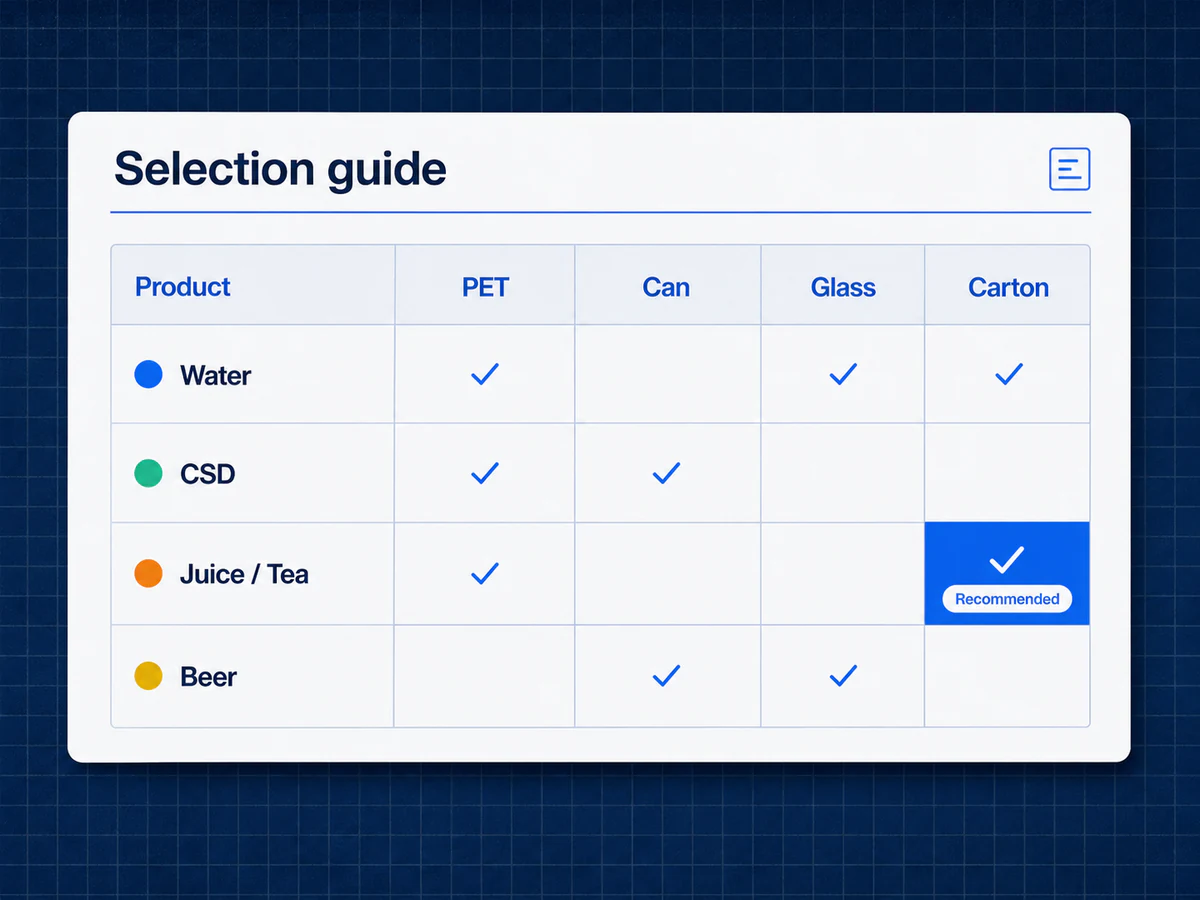Click the Product column header
Image resolution: width=1200 pixels, height=900 pixels.
[183, 287]
